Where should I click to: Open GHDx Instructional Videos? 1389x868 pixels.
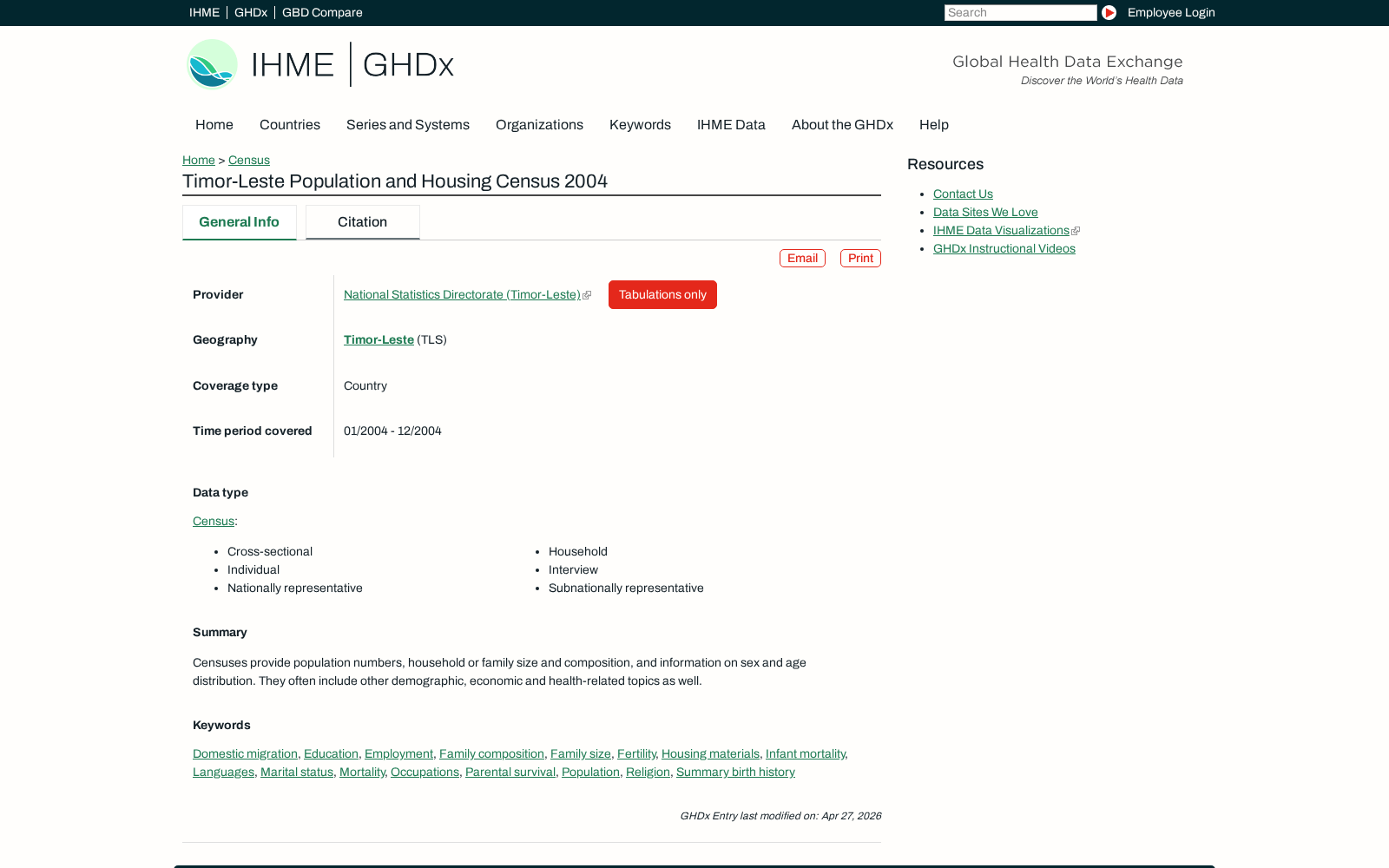click(1004, 248)
